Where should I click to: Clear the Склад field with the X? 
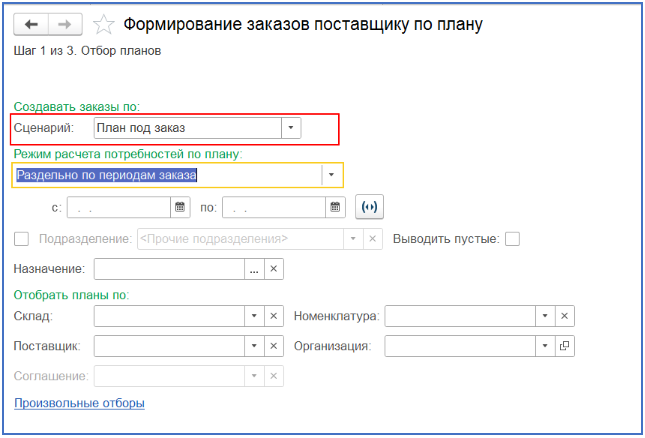[x=274, y=316]
